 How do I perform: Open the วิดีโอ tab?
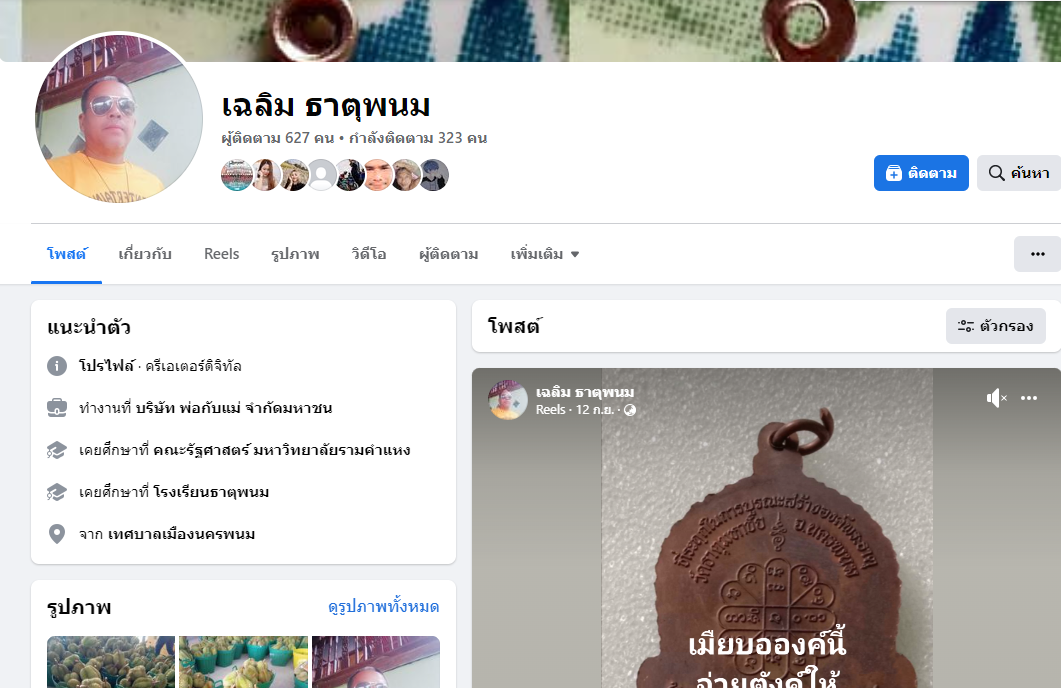coord(369,254)
